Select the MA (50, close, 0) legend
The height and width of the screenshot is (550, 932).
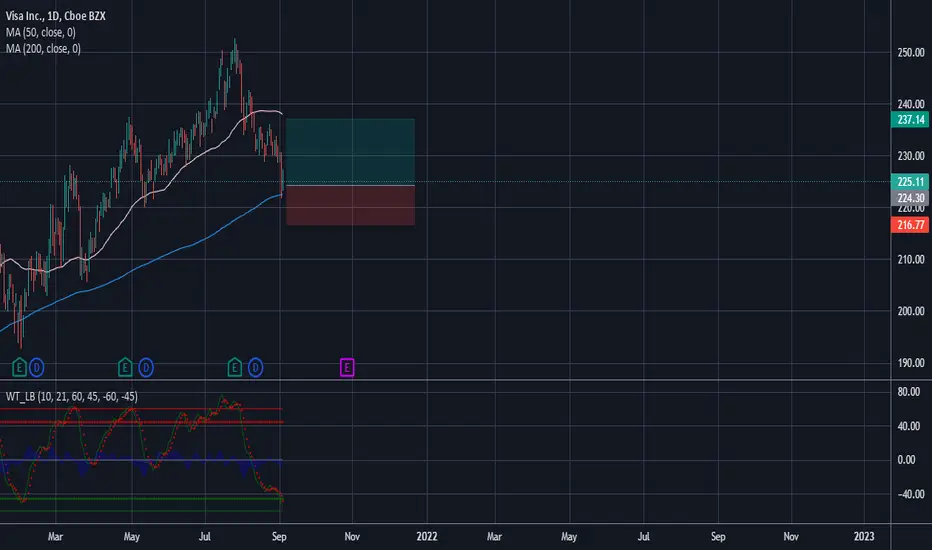point(40,32)
